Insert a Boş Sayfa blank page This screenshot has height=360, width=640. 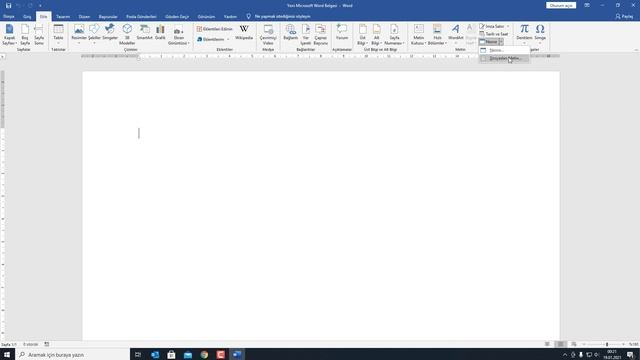(25, 35)
